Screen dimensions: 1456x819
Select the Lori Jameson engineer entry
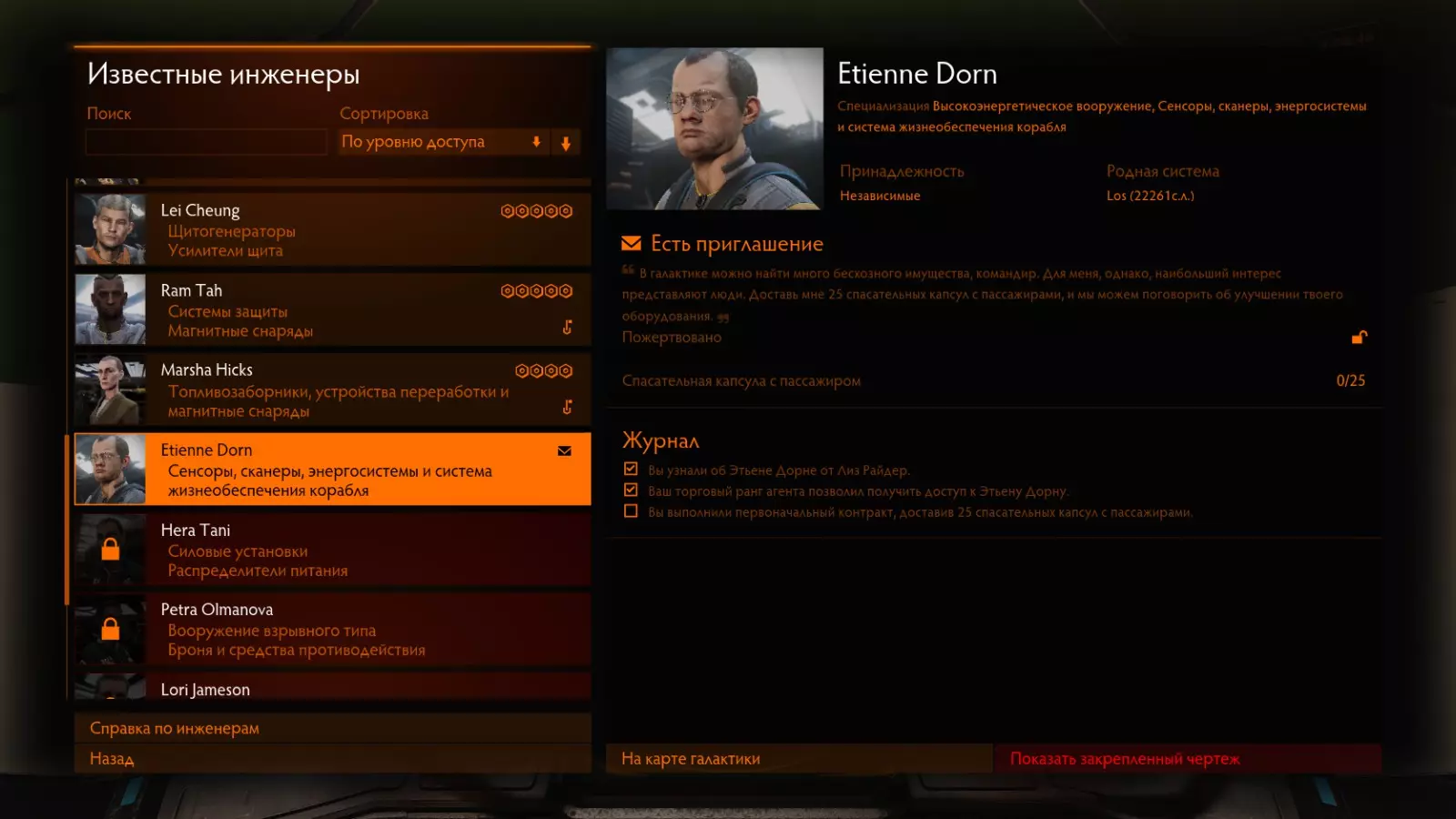click(332, 686)
